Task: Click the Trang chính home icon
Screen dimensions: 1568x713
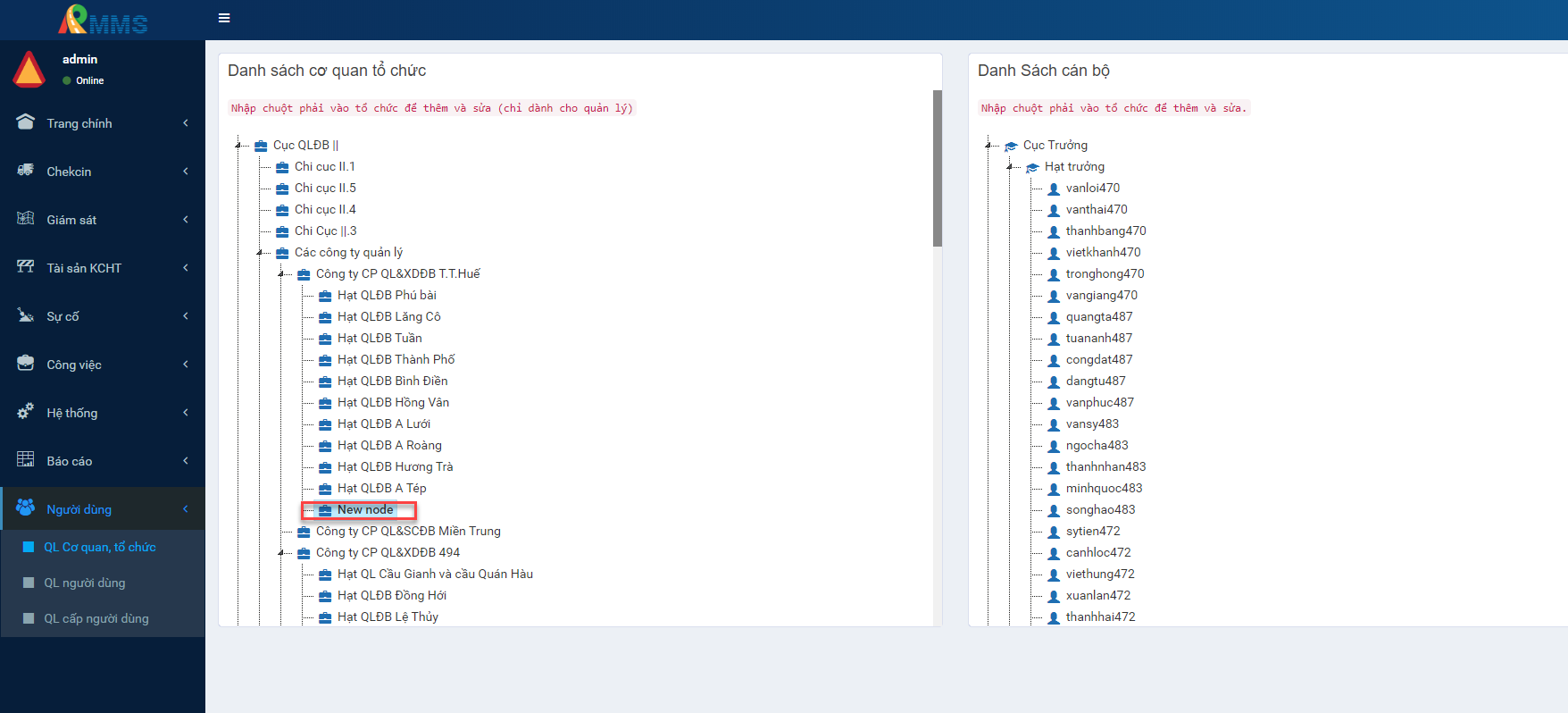Action: [26, 122]
